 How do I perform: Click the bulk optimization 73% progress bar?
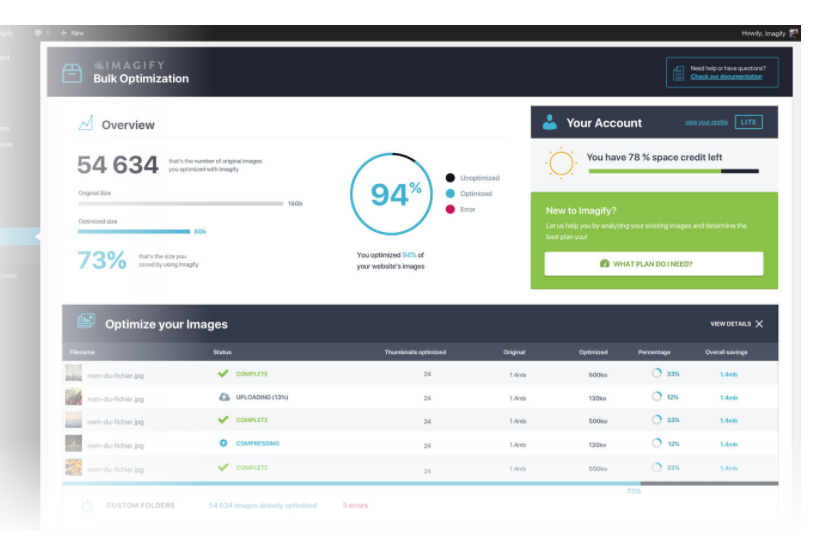(420, 483)
